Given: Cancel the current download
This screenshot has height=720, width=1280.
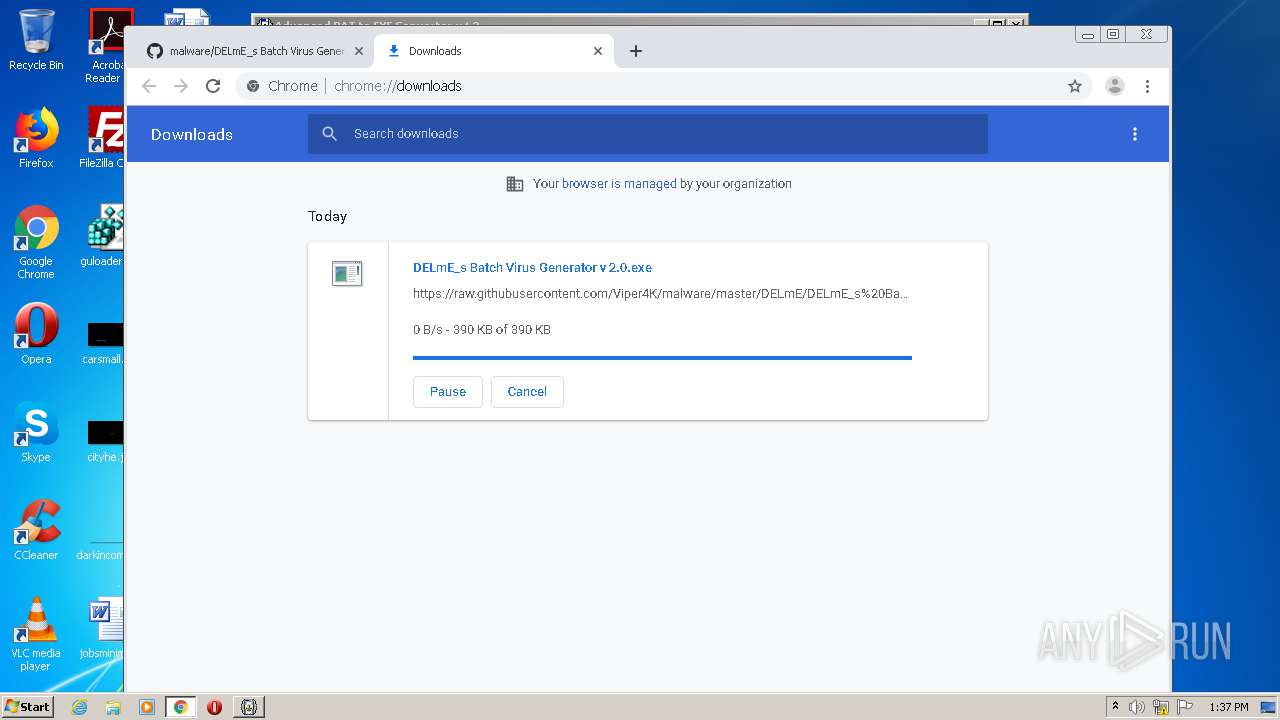Looking at the screenshot, I should (x=527, y=392).
